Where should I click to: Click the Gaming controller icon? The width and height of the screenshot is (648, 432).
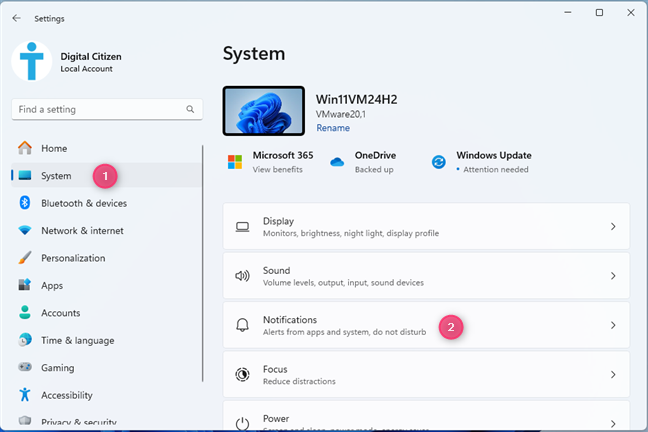pos(25,367)
